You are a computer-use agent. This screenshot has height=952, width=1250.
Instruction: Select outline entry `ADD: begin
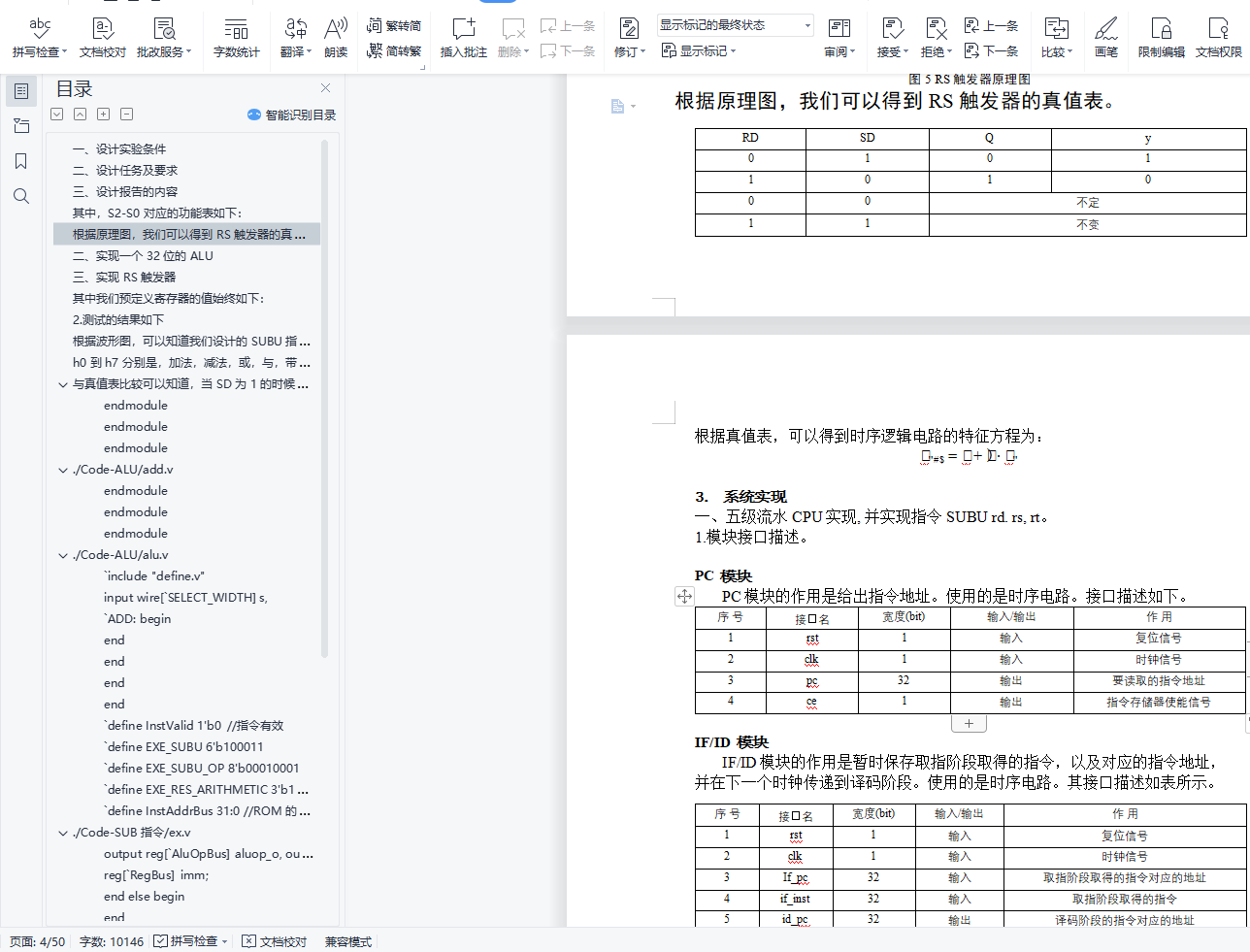pyautogui.click(x=137, y=618)
